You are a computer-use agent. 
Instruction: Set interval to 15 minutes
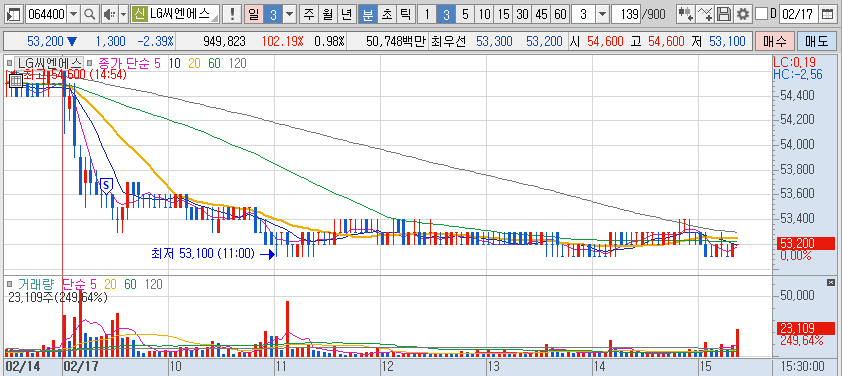pyautogui.click(x=503, y=14)
